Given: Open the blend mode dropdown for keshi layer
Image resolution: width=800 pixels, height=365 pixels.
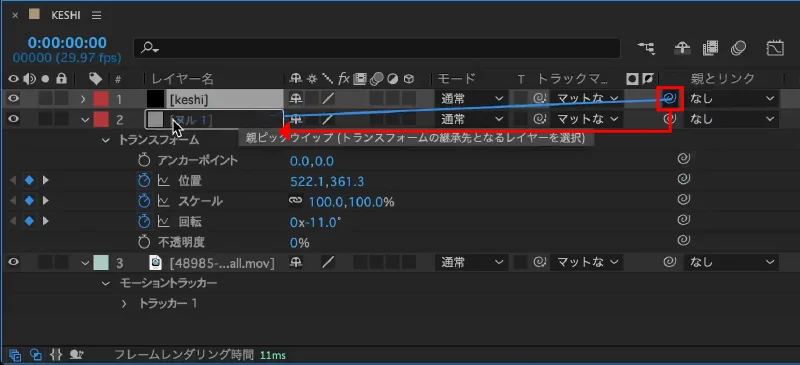Looking at the screenshot, I should coord(471,98).
